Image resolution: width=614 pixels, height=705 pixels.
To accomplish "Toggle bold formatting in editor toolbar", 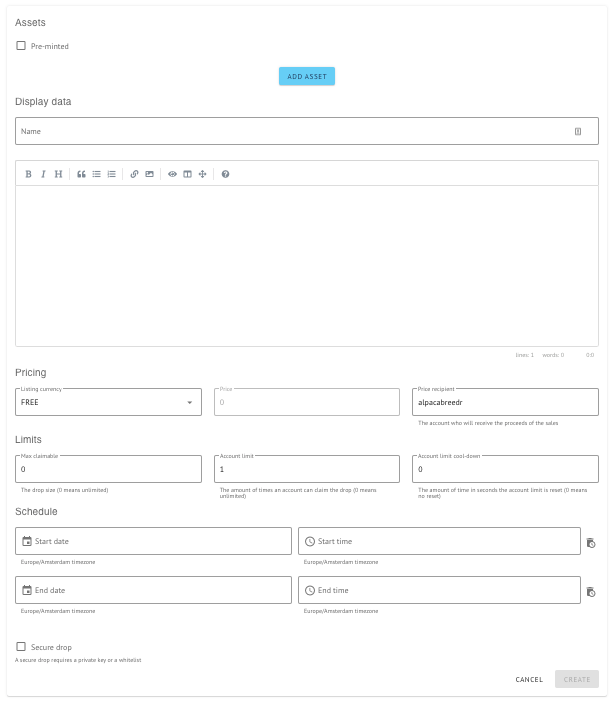I will click(x=28, y=174).
